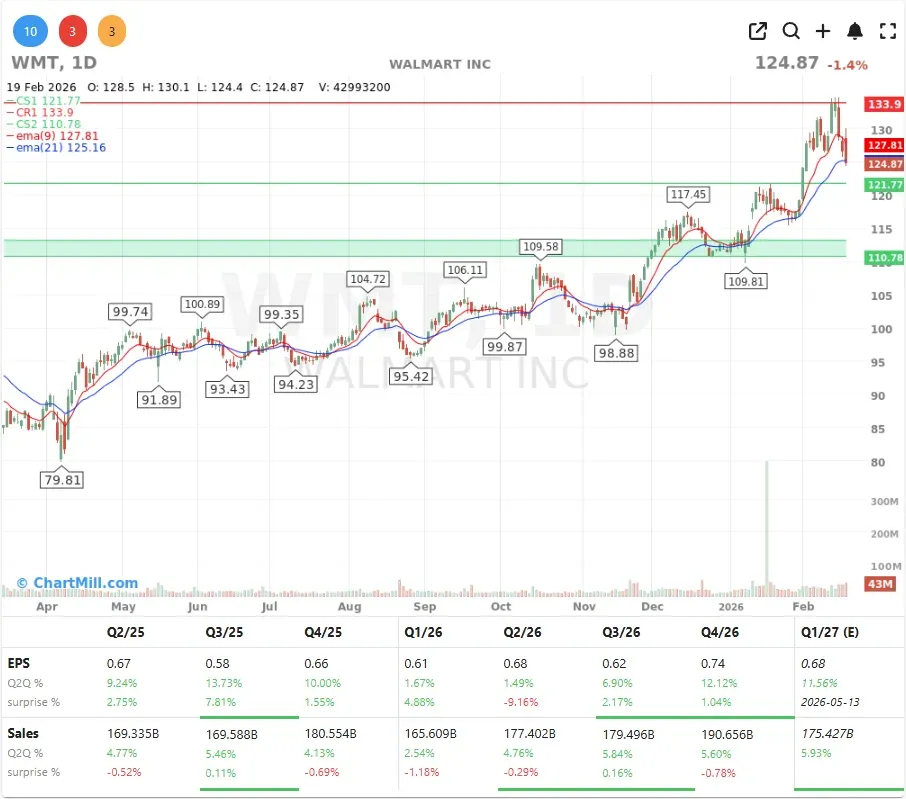Enter fullscreen using the expand icon

click(888, 31)
